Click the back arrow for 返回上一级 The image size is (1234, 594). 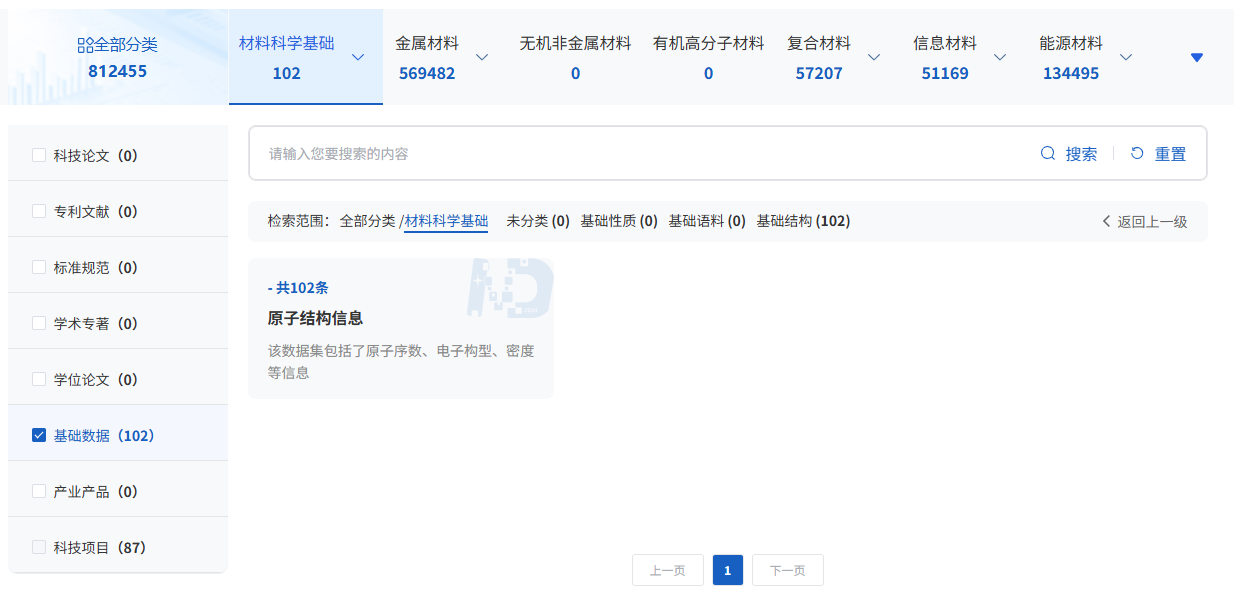(x=1107, y=221)
